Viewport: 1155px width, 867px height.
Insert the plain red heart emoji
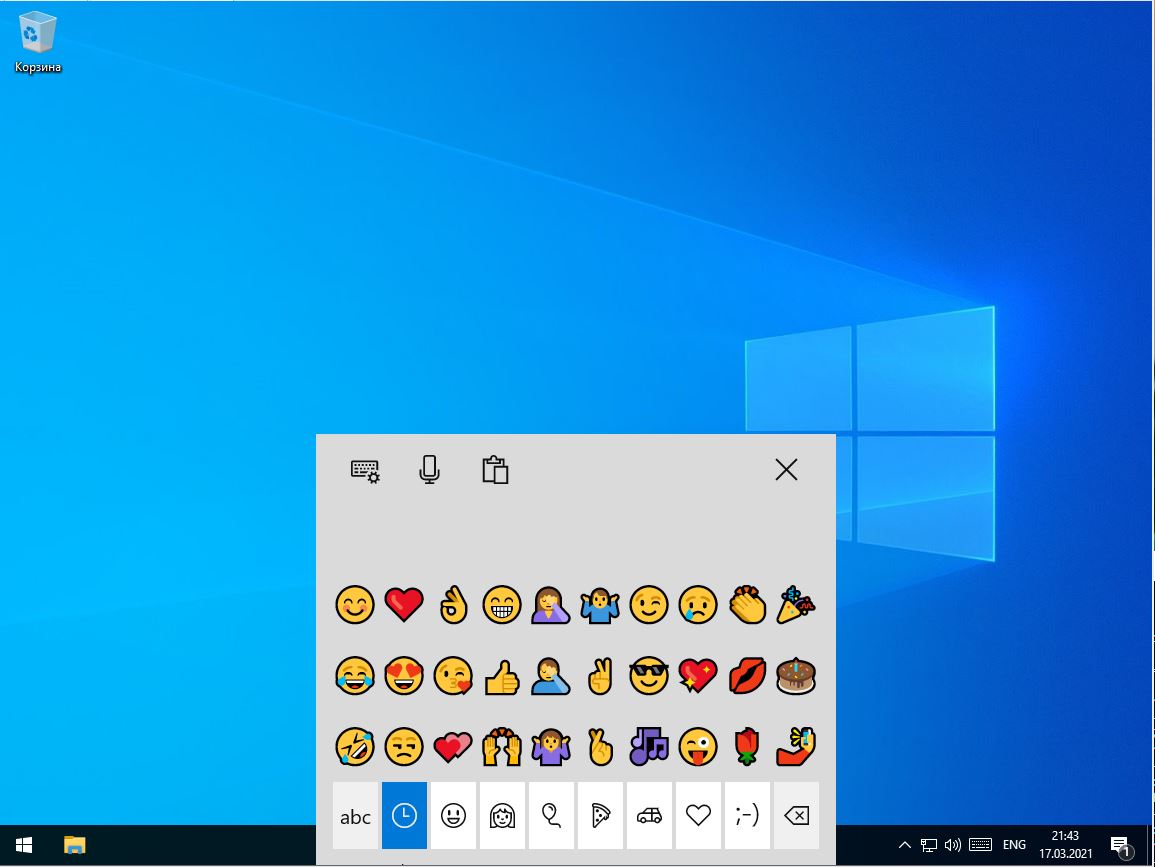pos(404,605)
